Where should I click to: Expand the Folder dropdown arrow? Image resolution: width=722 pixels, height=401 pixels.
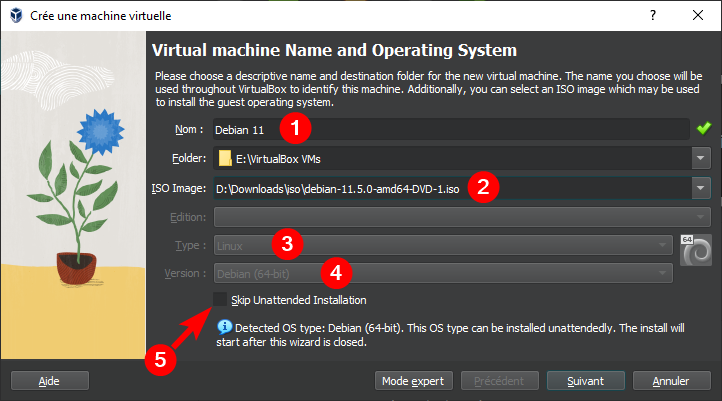click(701, 158)
